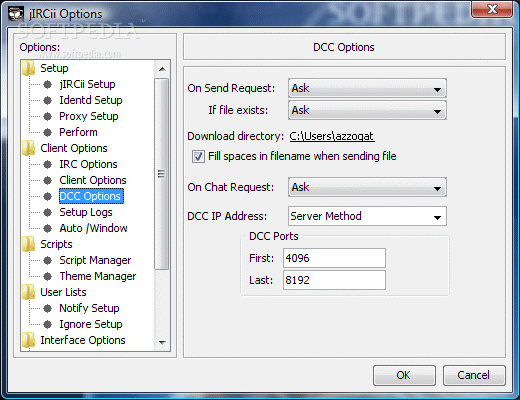Image resolution: width=520 pixels, height=400 pixels.
Task: Click the Last DCC port field
Action: (x=334, y=280)
